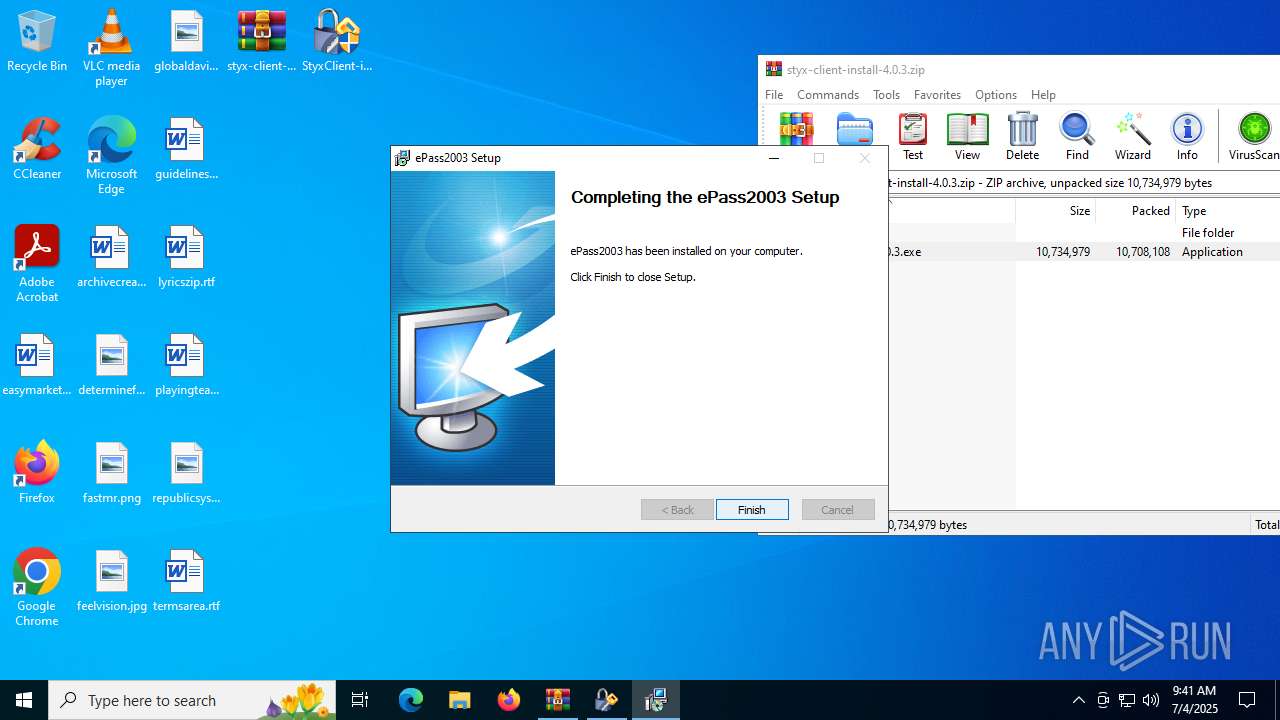Open Adobe Acrobat desktop shortcut
The height and width of the screenshot is (720, 1280).
point(37,264)
